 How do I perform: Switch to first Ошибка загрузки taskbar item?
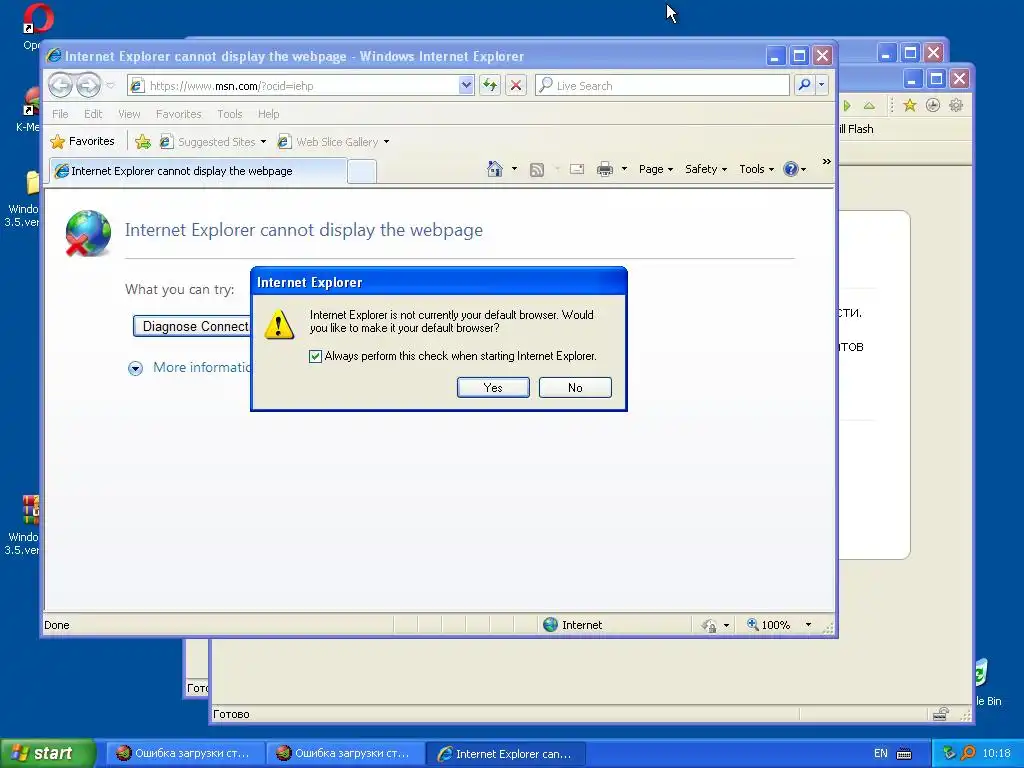pyautogui.click(x=185, y=754)
